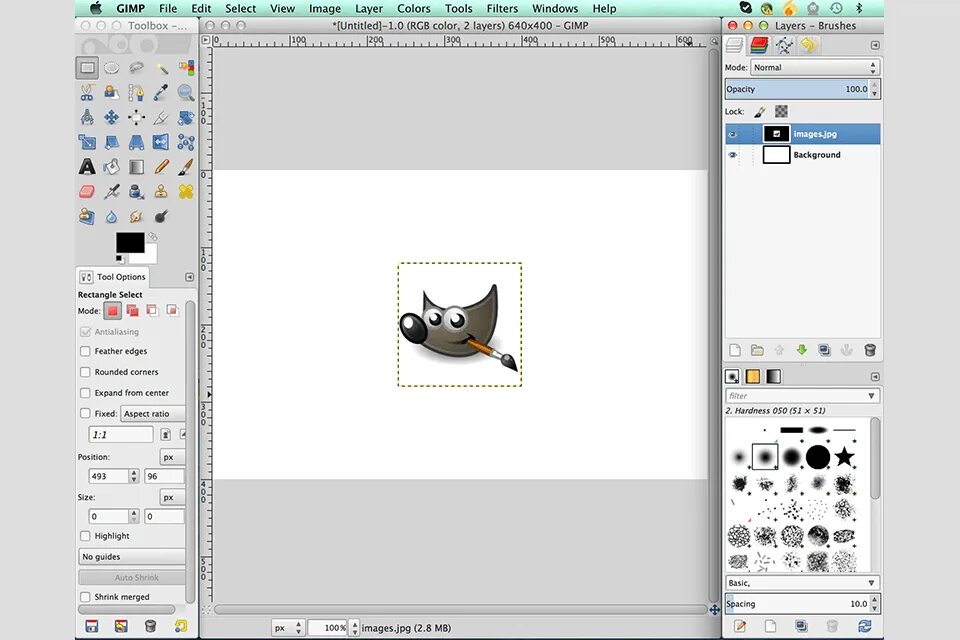Open the Layer menu
Image resolution: width=960 pixels, height=640 pixels.
(x=369, y=9)
